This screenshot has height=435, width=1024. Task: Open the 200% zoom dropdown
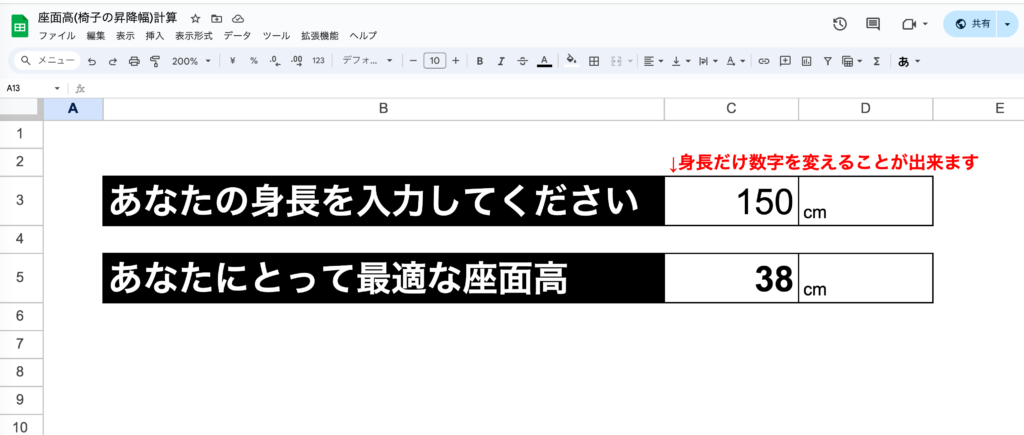coord(191,61)
